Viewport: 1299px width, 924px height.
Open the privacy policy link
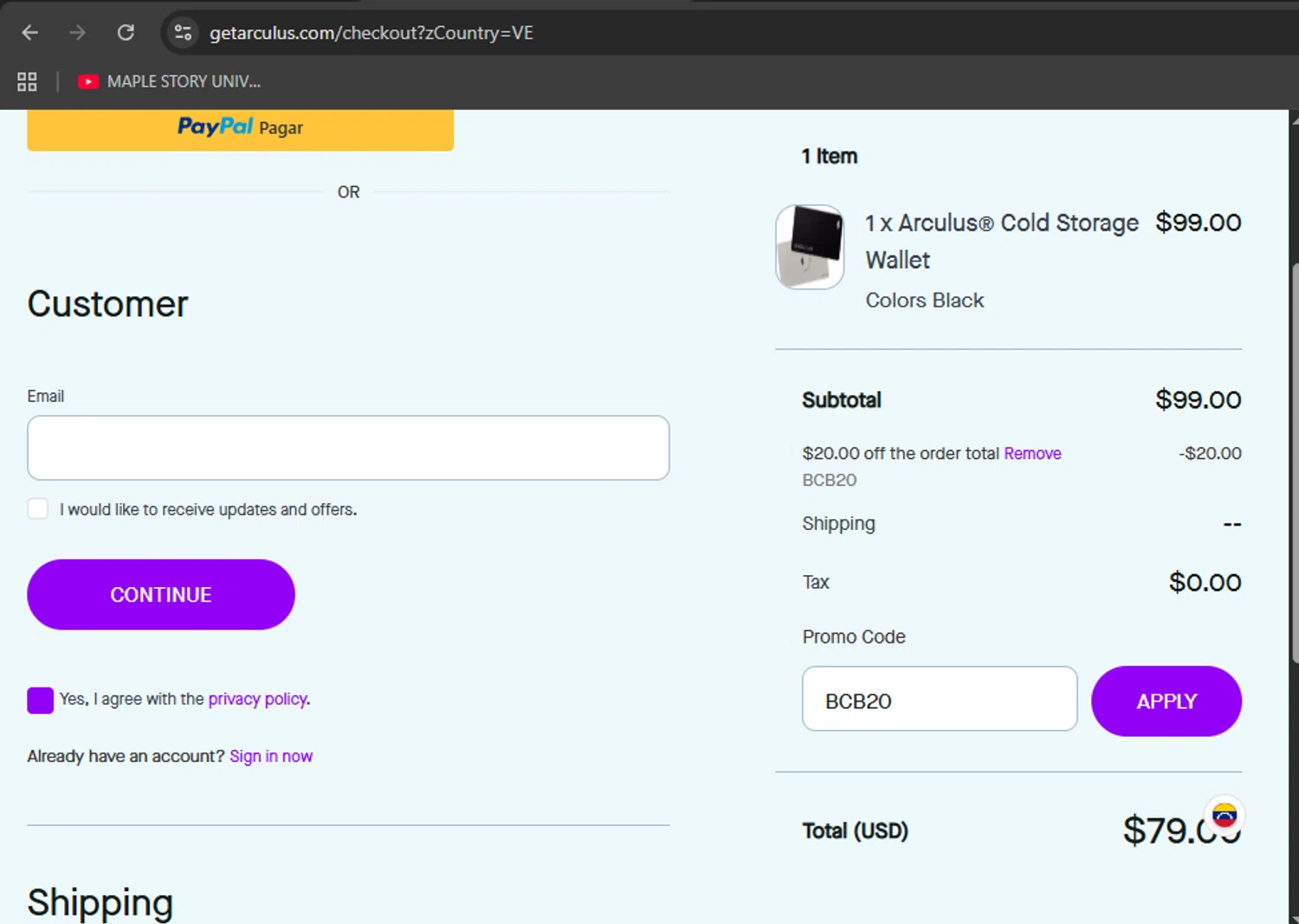257,699
